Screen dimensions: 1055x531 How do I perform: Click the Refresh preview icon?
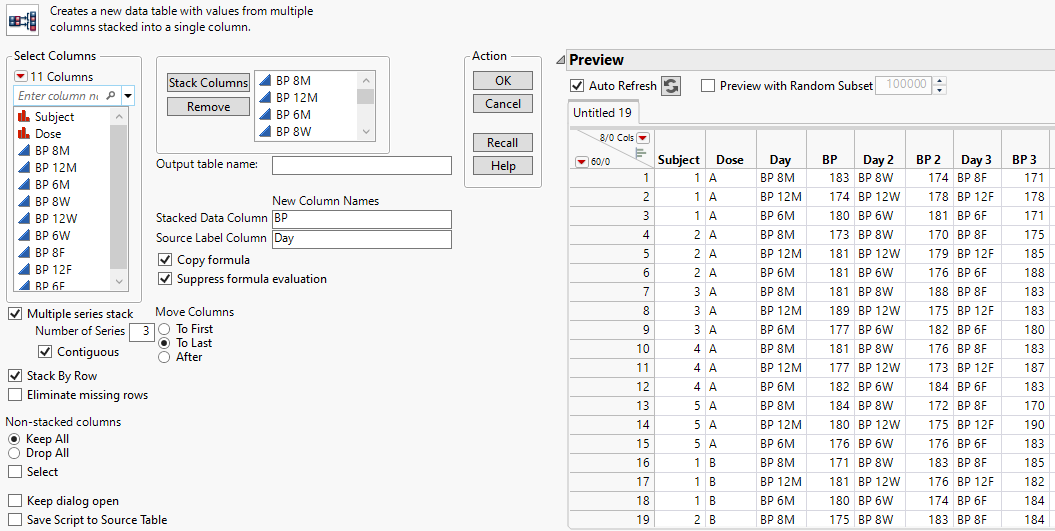[671, 86]
